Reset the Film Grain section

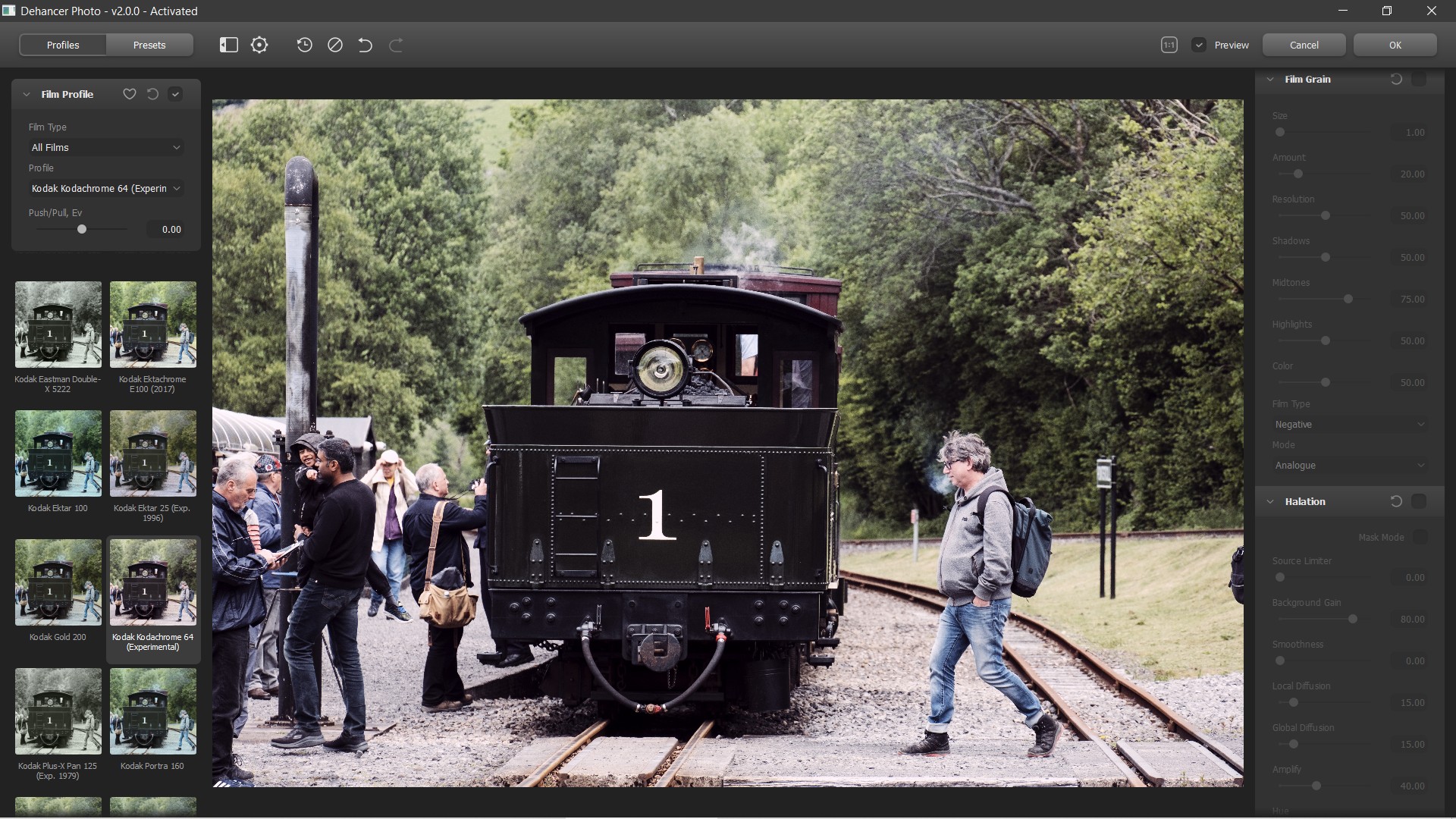click(x=1397, y=79)
